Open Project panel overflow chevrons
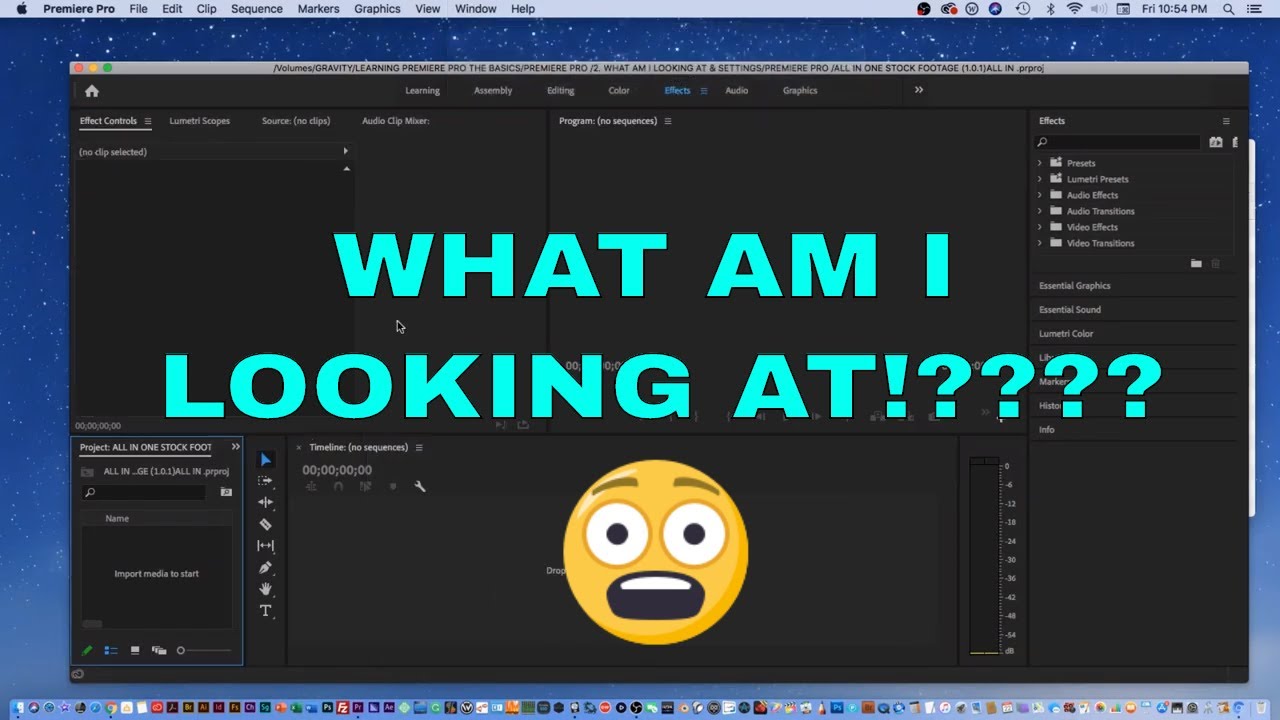Screen dimensions: 1280x720 [x=236, y=447]
